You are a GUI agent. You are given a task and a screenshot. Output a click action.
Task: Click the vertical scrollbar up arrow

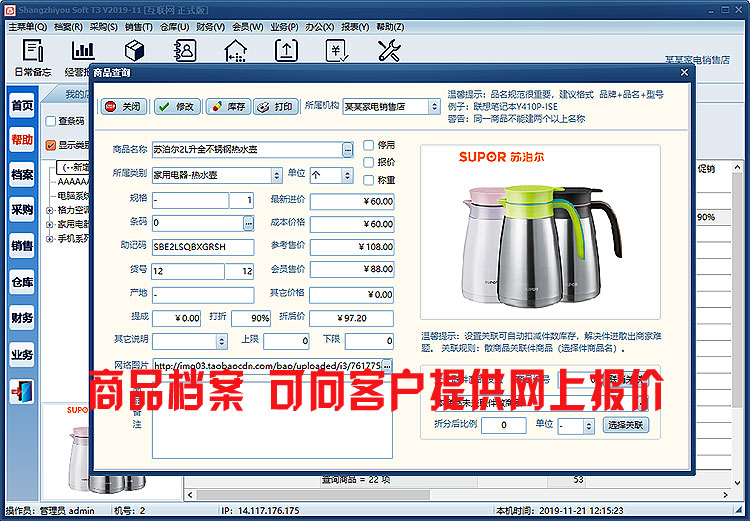click(737, 167)
